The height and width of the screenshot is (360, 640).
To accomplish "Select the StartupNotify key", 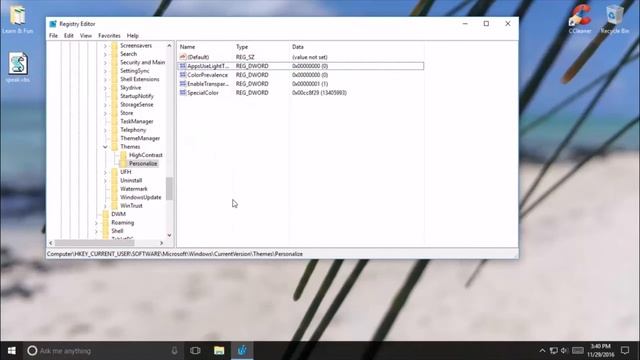I will pyautogui.click(x=137, y=96).
